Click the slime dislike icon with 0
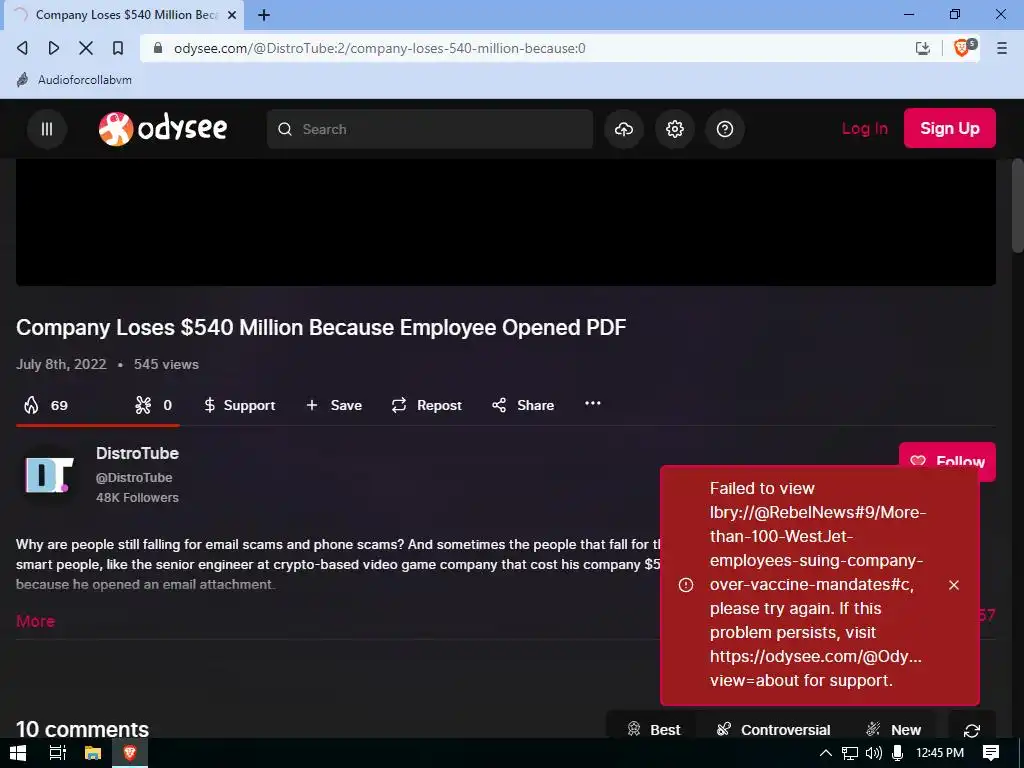This screenshot has height=768, width=1024. (153, 406)
